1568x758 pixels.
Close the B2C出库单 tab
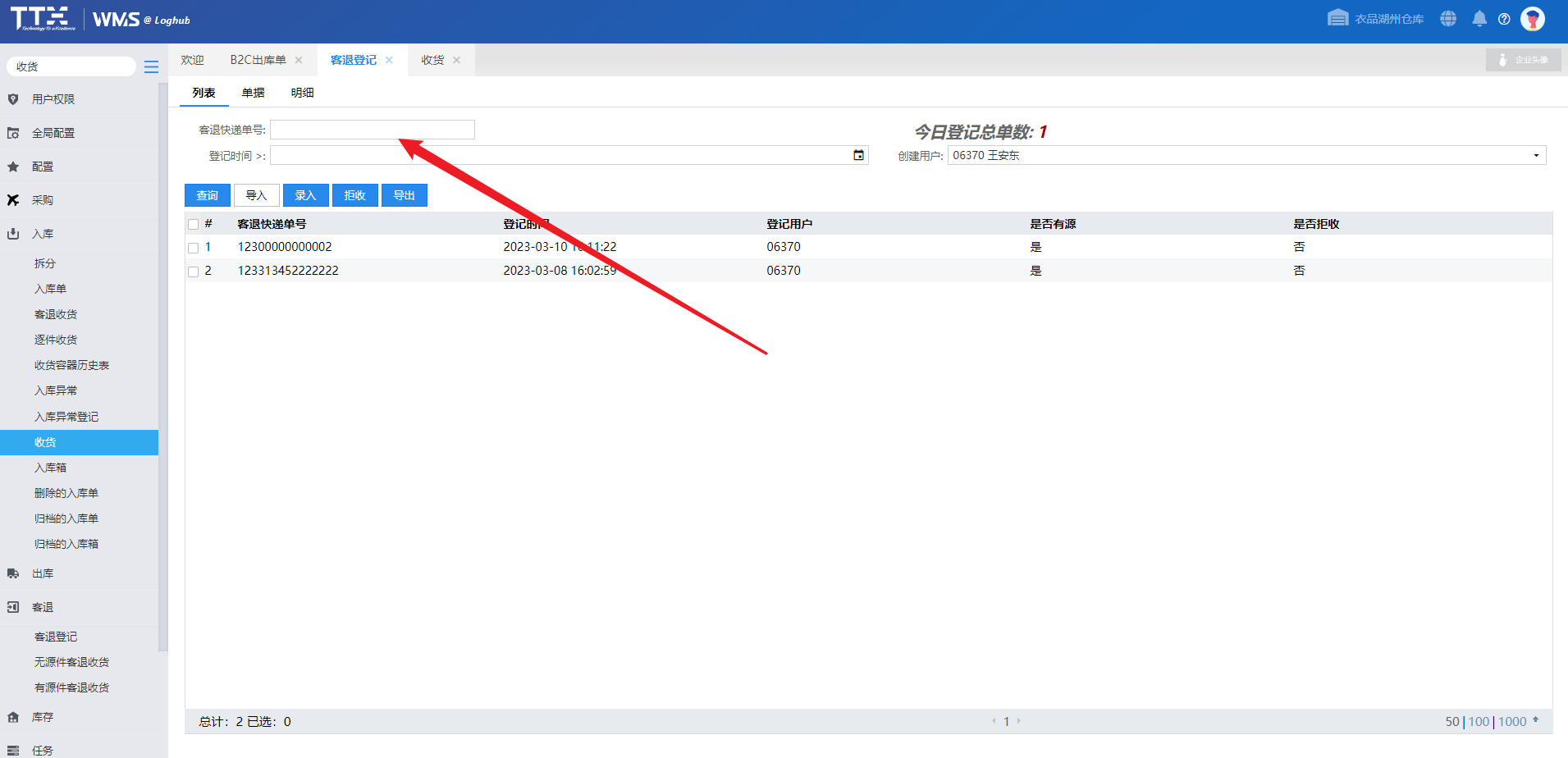pyautogui.click(x=299, y=60)
